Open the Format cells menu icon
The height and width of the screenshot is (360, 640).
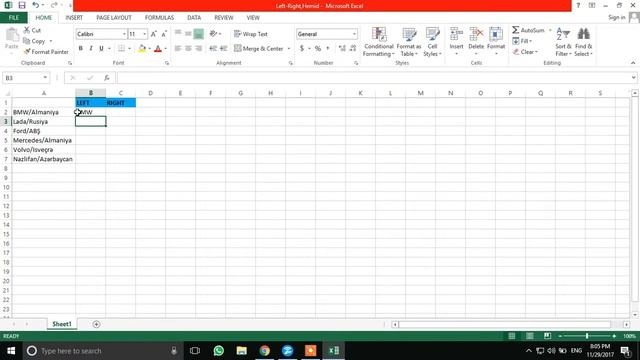coord(496,34)
